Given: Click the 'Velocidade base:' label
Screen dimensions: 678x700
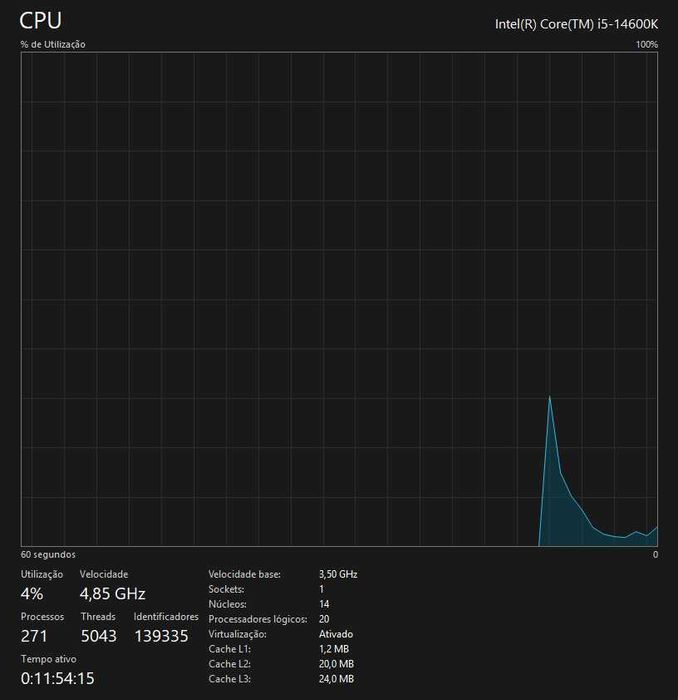Looking at the screenshot, I should (245, 574).
